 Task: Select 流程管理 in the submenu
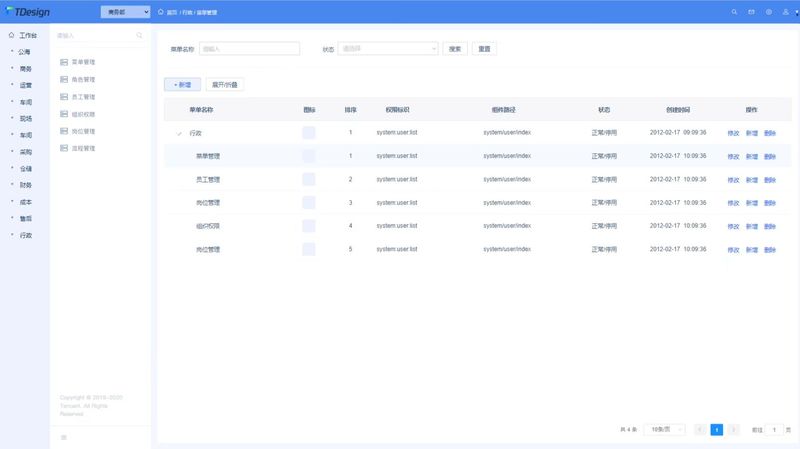tap(83, 148)
